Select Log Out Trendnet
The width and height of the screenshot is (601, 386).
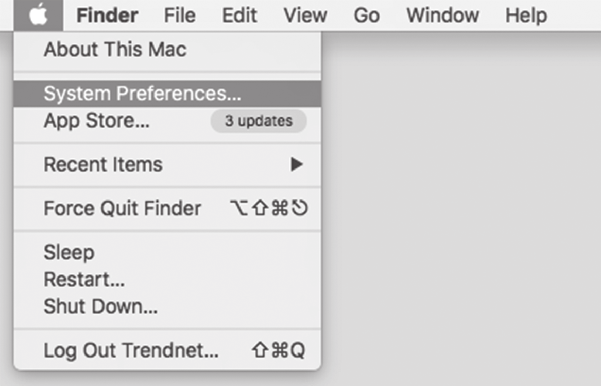click(x=167, y=350)
